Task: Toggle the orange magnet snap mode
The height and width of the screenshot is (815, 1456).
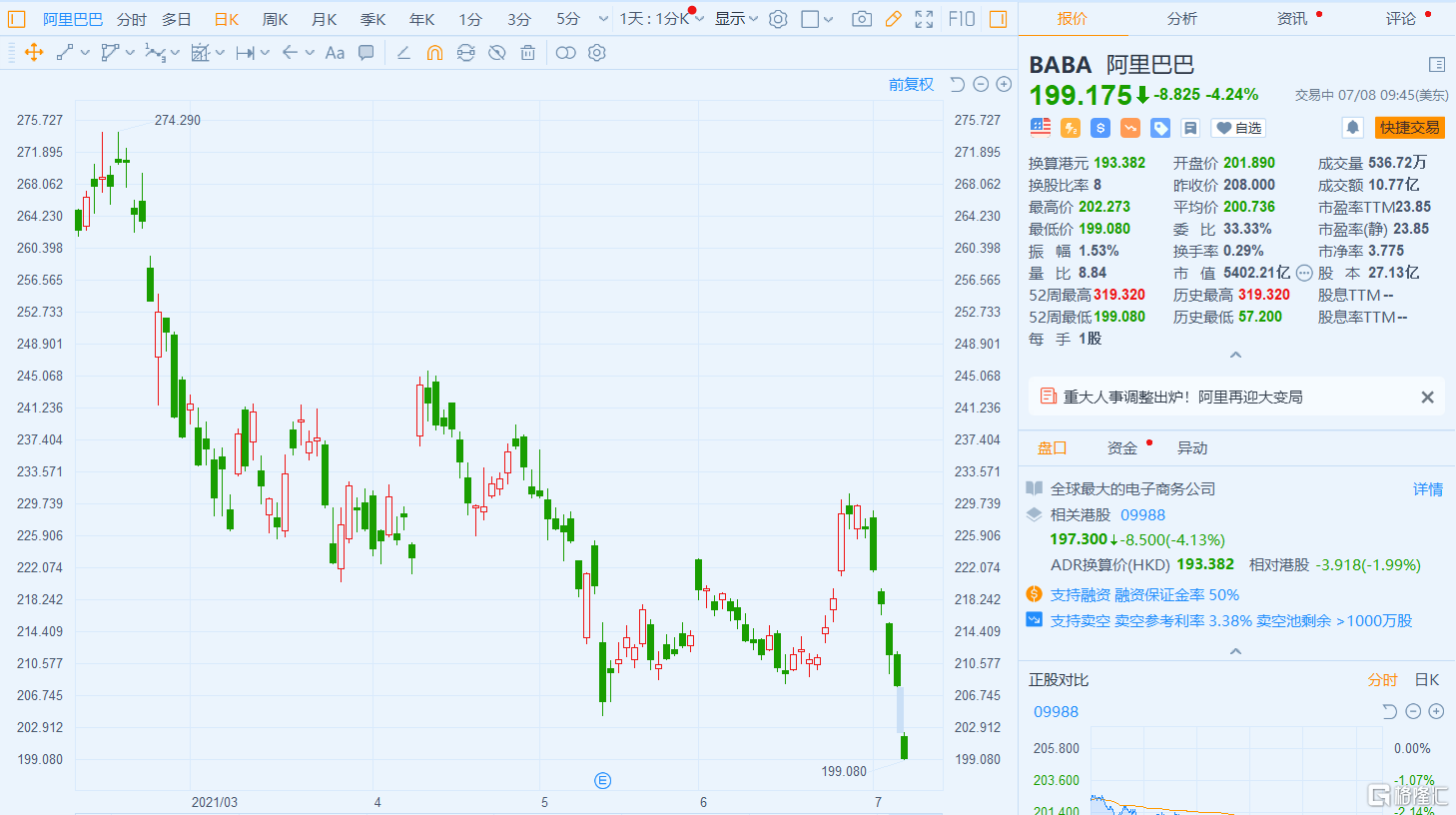Action: (x=434, y=53)
